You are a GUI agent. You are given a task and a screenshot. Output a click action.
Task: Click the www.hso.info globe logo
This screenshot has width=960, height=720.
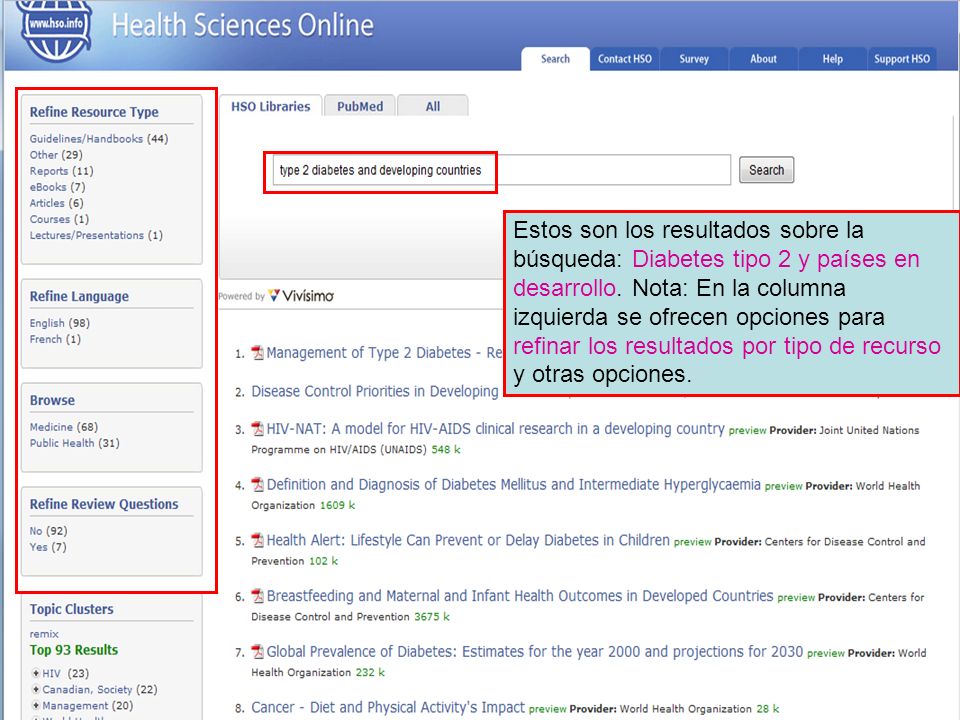56,31
